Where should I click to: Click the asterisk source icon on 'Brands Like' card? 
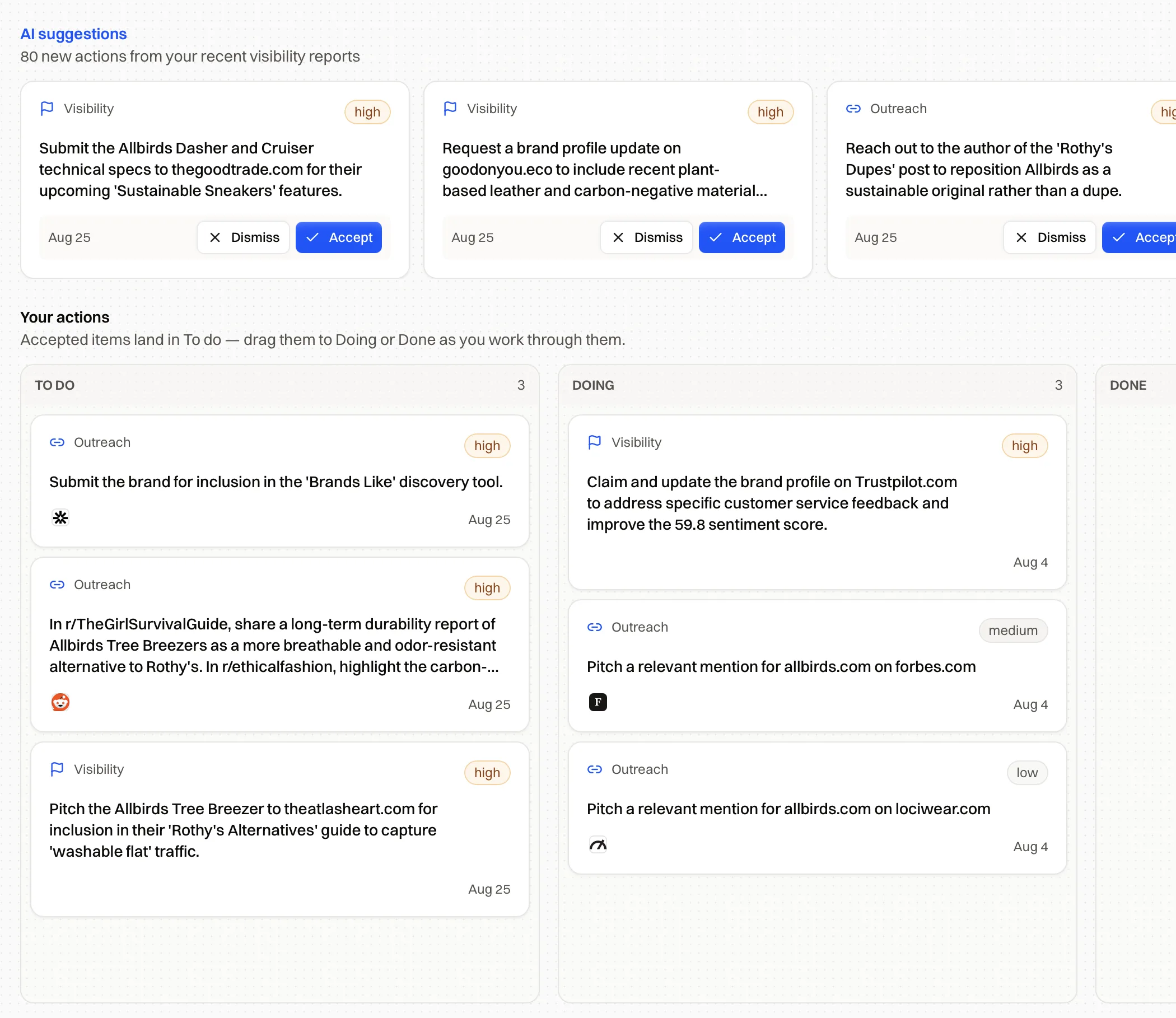point(60,517)
